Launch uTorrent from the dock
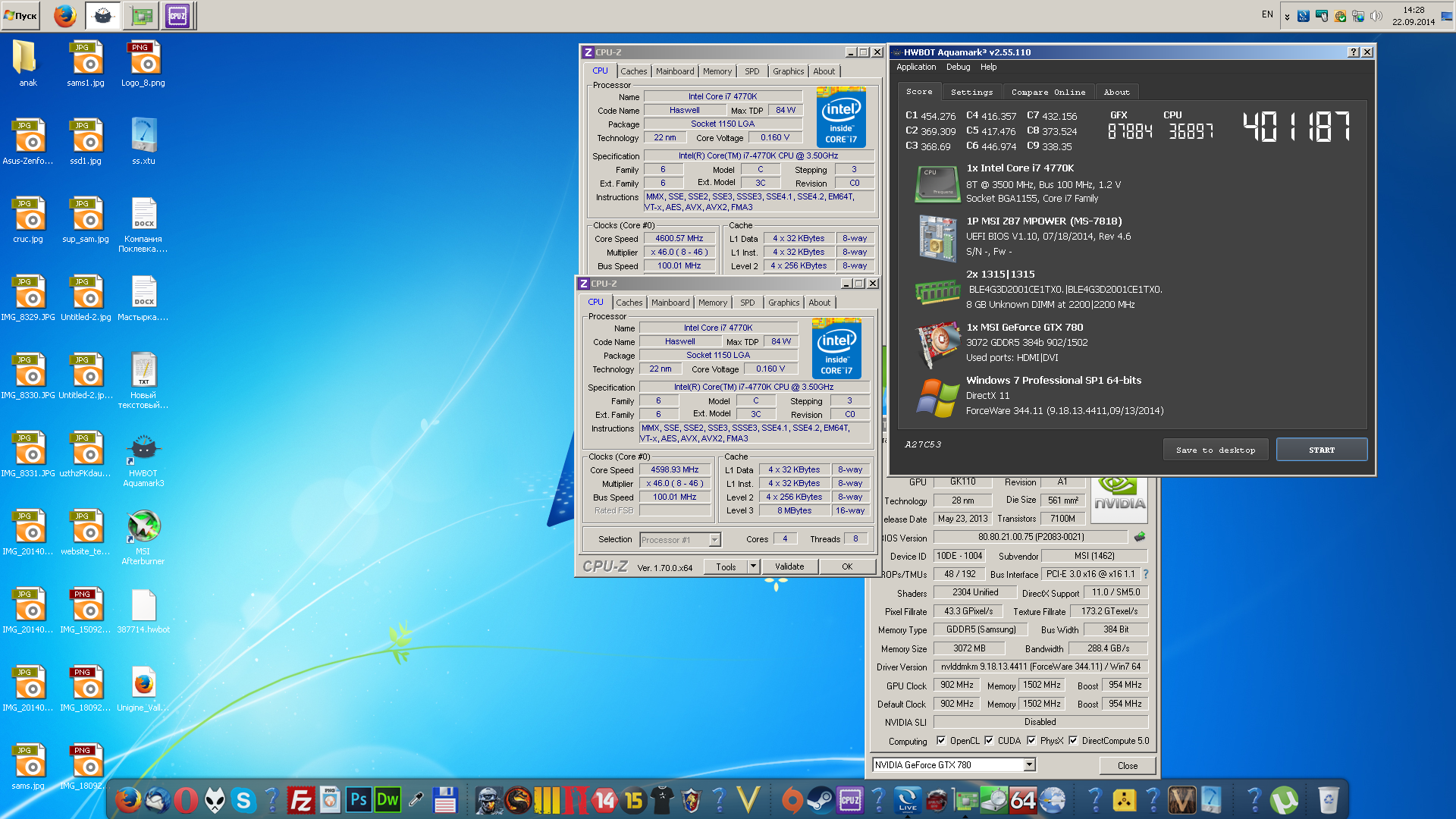The height and width of the screenshot is (819, 1456). click(1283, 799)
